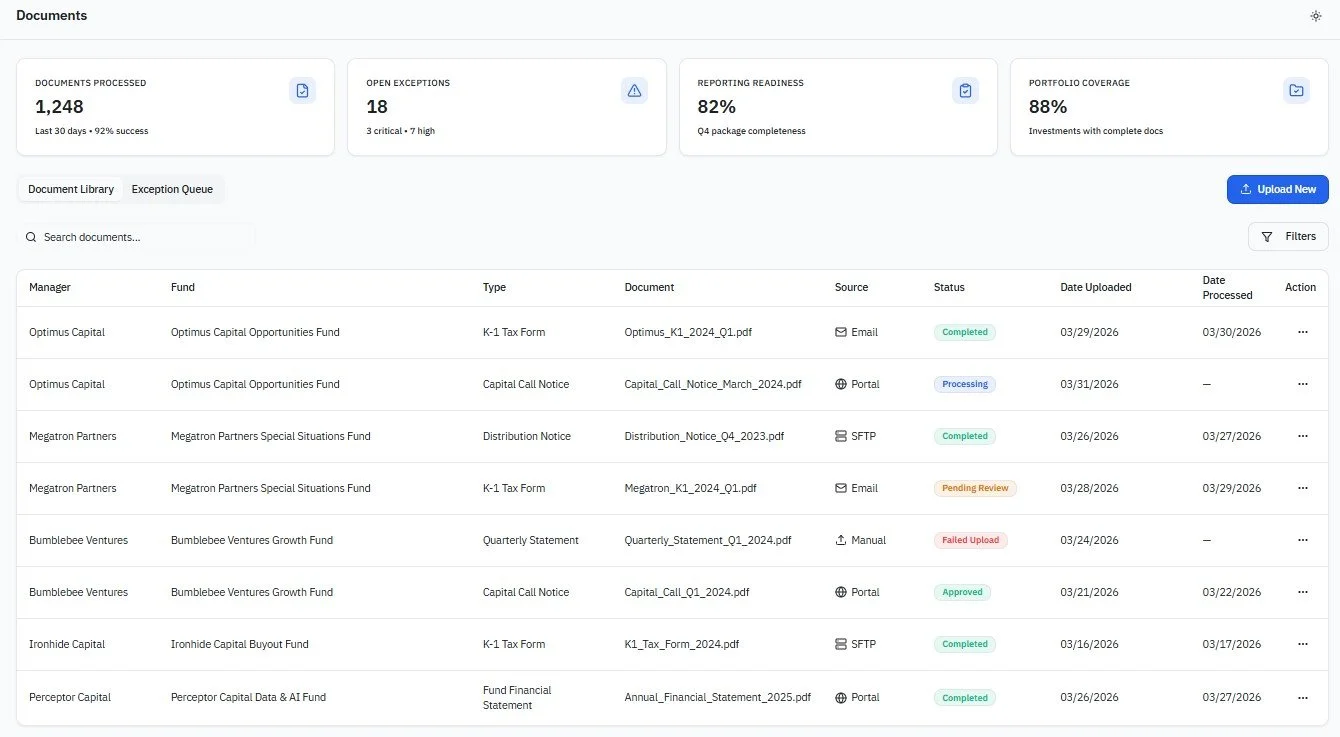The width and height of the screenshot is (1340, 737).
Task: Focus the Search documents field
Action: tap(137, 237)
